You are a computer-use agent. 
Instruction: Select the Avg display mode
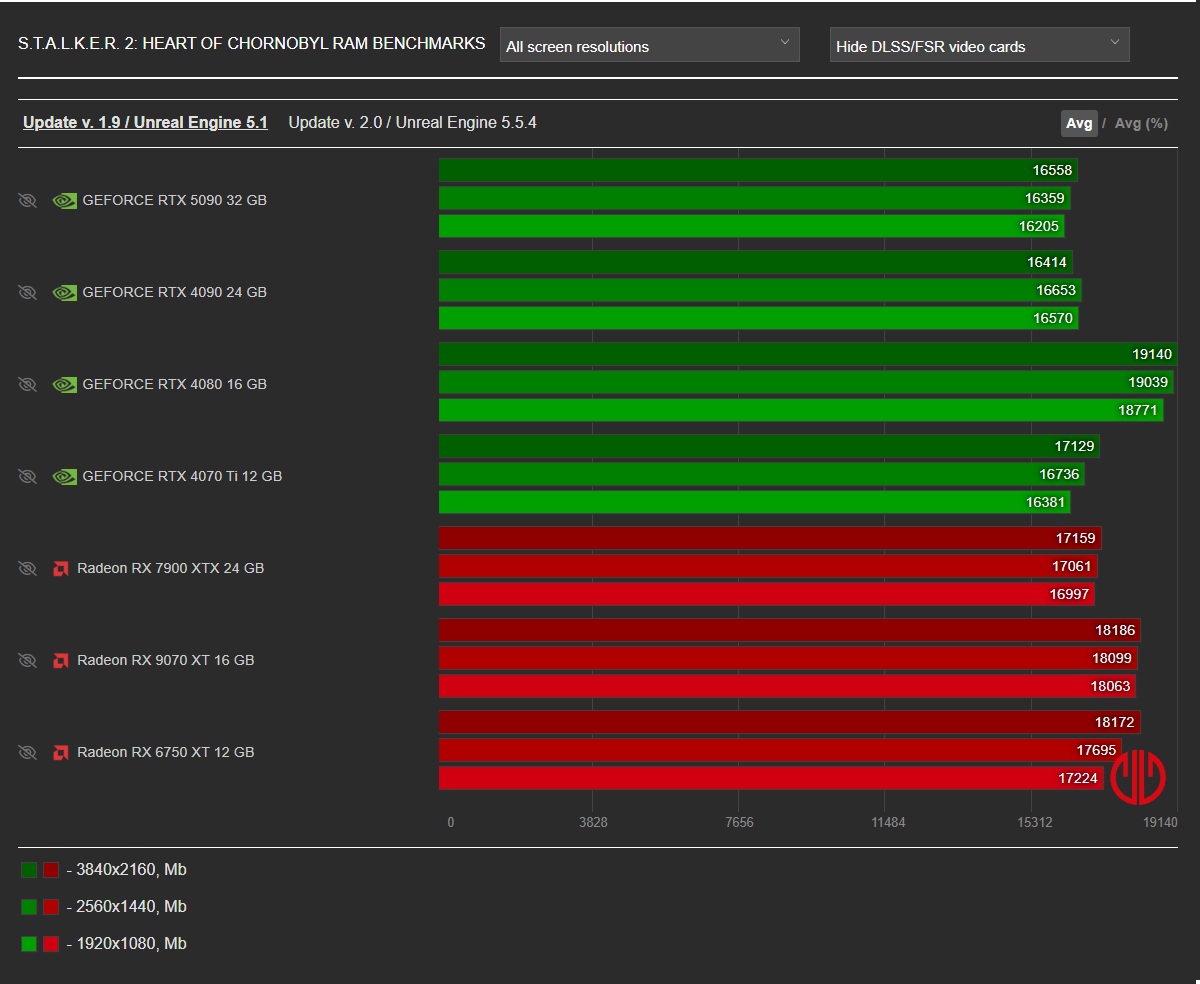coord(1079,123)
